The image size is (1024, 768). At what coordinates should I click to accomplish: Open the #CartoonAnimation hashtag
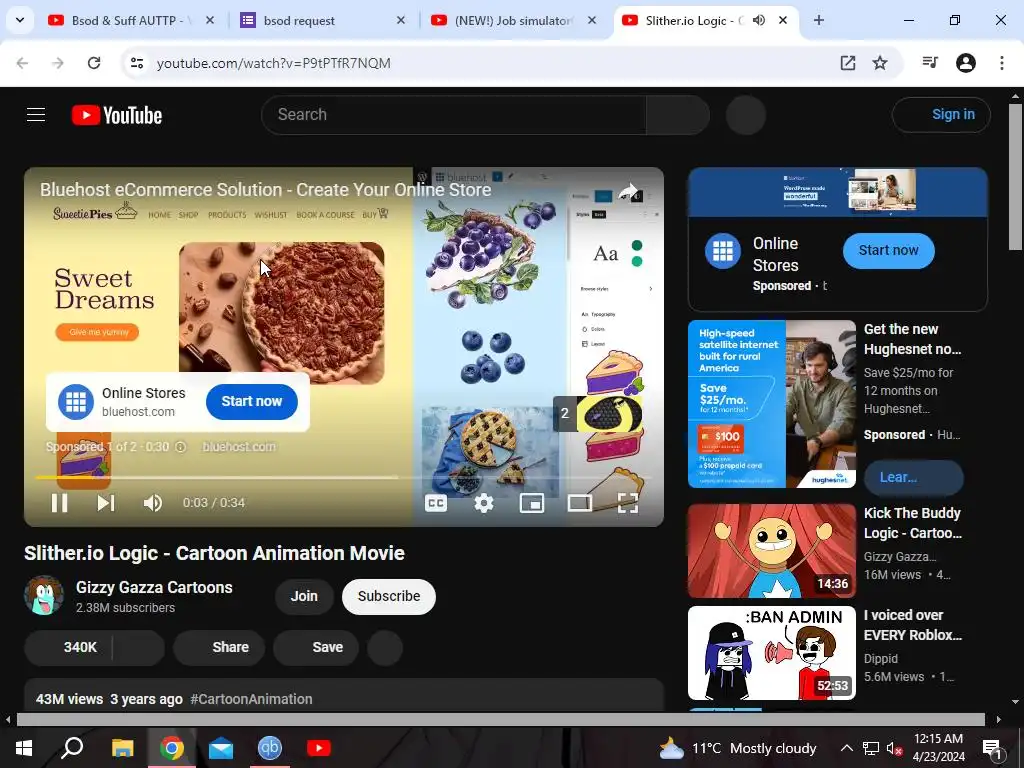click(x=251, y=699)
